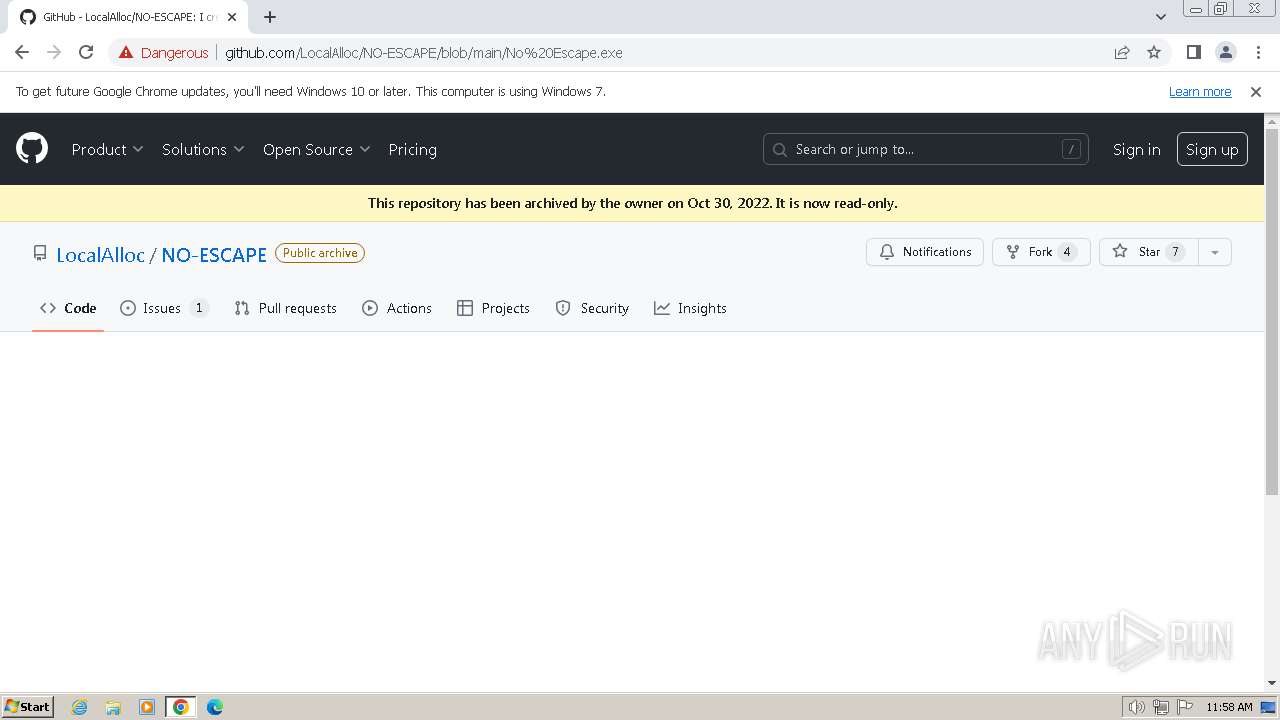Expand the Open Source navigation menu
This screenshot has width=1280, height=720.
316,149
